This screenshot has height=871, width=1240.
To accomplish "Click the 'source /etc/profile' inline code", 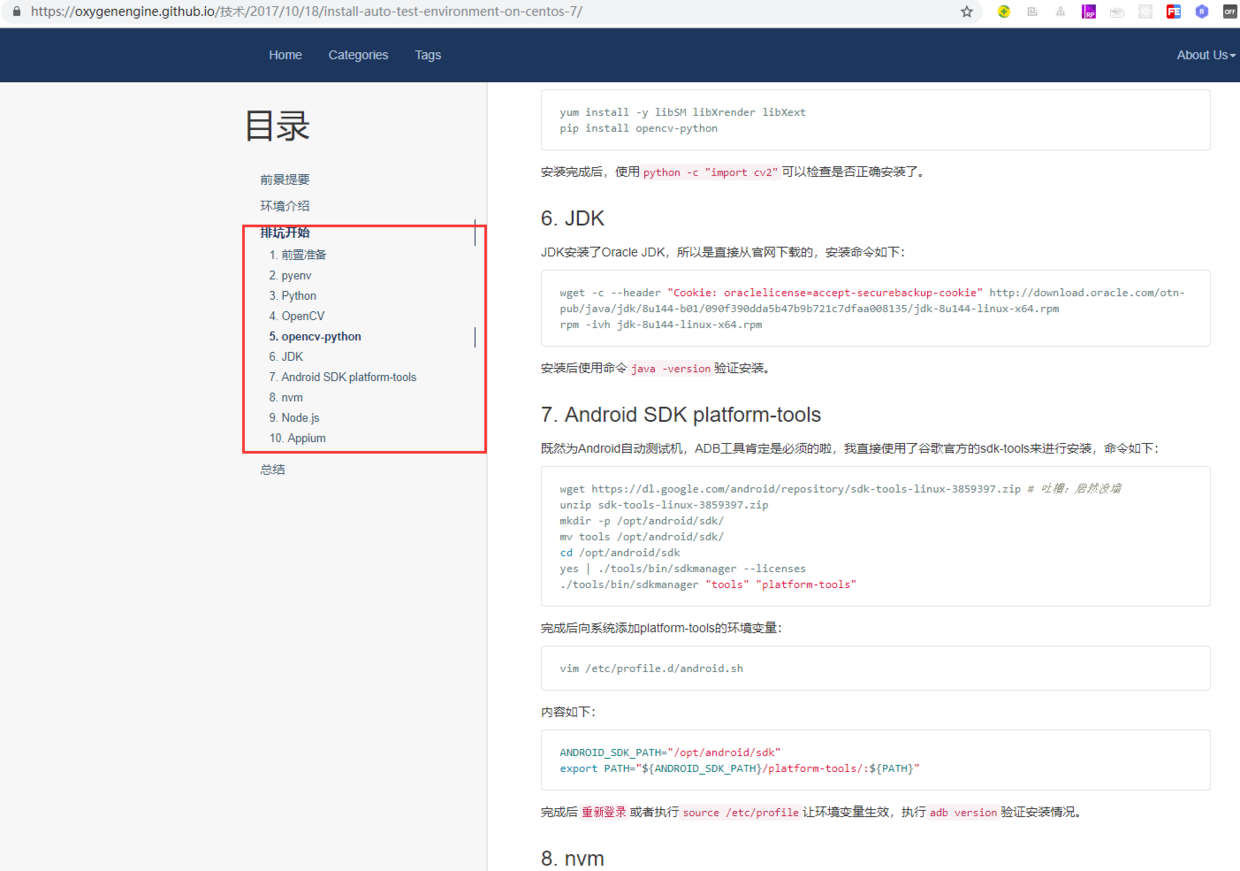I will tap(741, 812).
